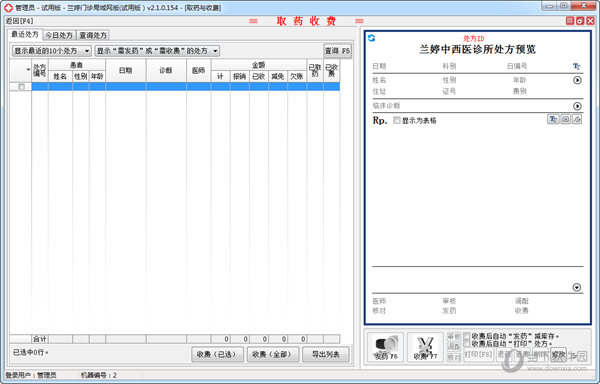Switch to the 查询处方 tab
This screenshot has height=384, width=600.
(93, 35)
